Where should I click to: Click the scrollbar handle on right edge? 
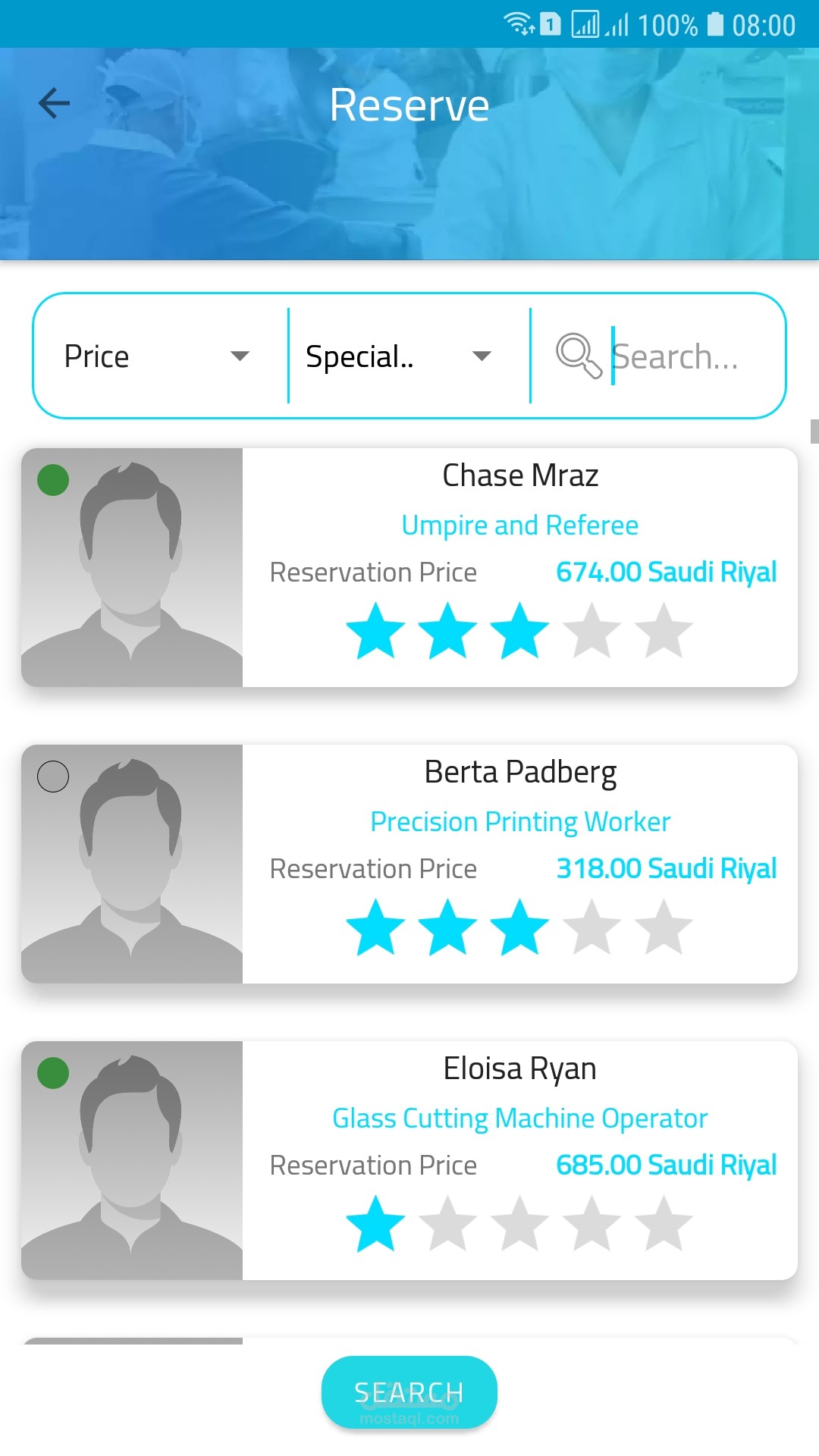[x=814, y=431]
